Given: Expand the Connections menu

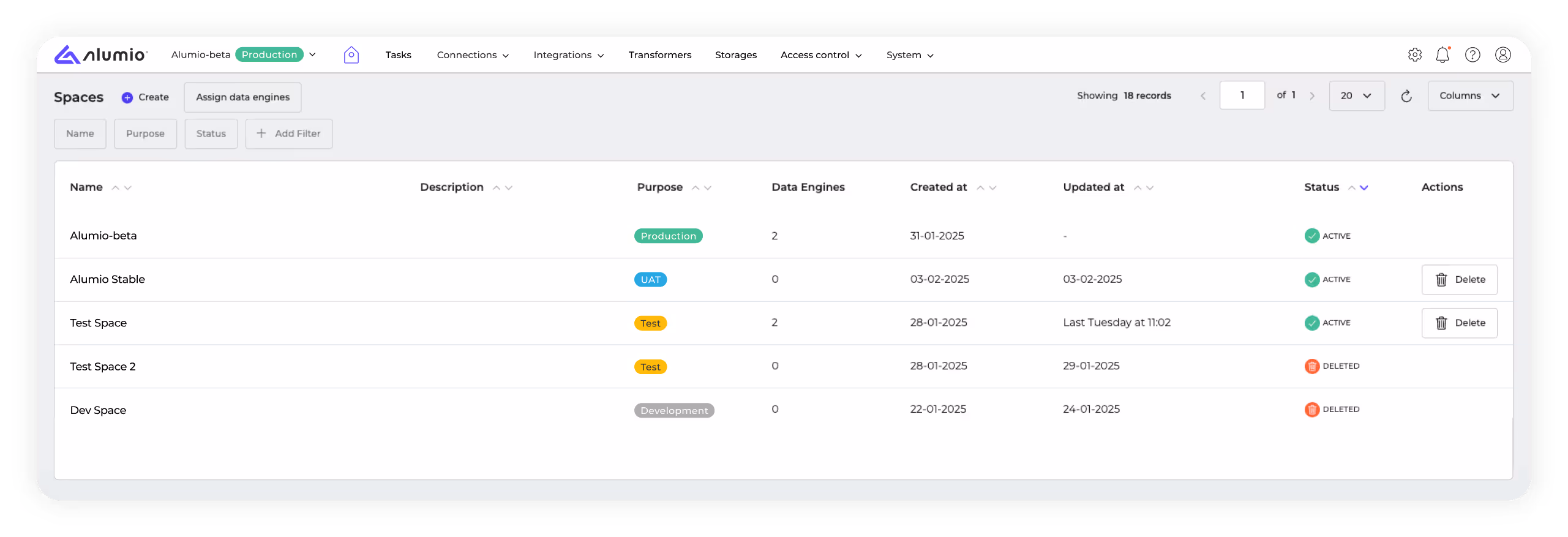Looking at the screenshot, I should [473, 55].
